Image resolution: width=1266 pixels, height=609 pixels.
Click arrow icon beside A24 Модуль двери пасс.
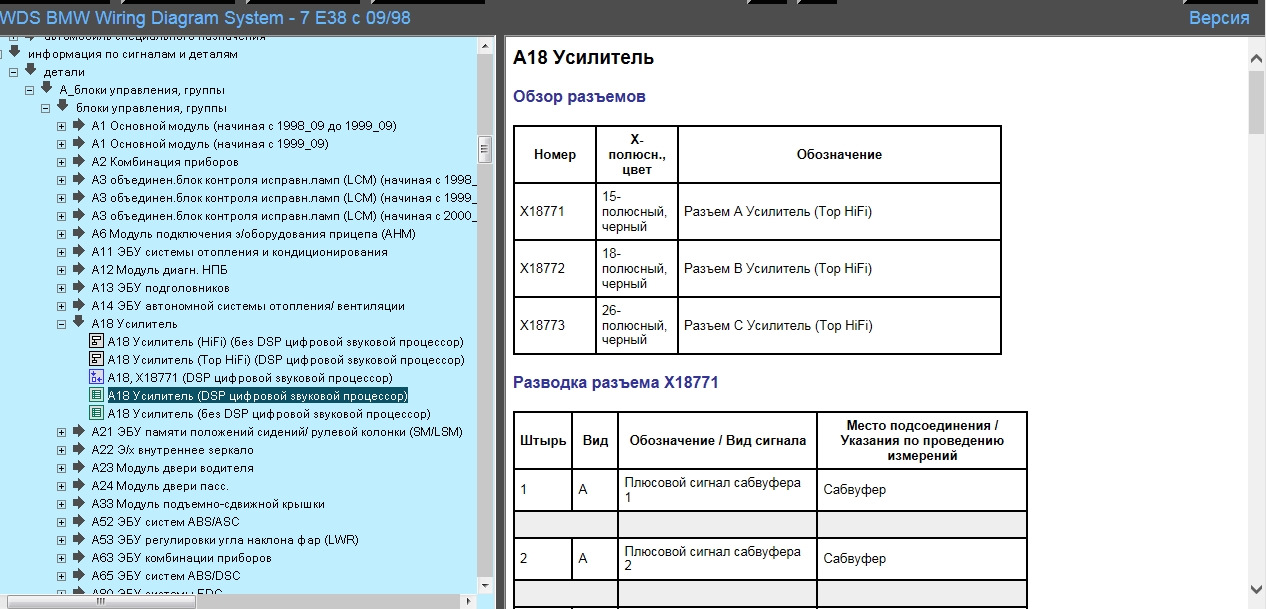pos(78,485)
